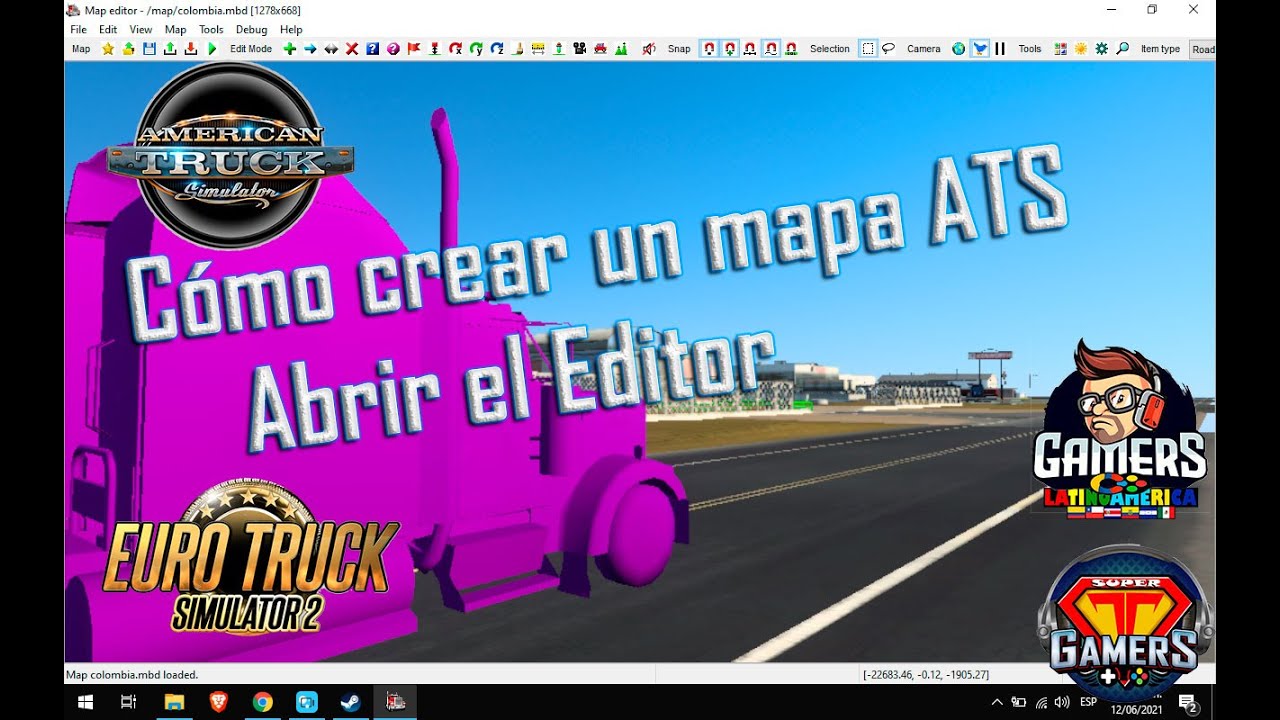Click the yellow sun lighting icon
1280x720 pixels.
click(1081, 48)
